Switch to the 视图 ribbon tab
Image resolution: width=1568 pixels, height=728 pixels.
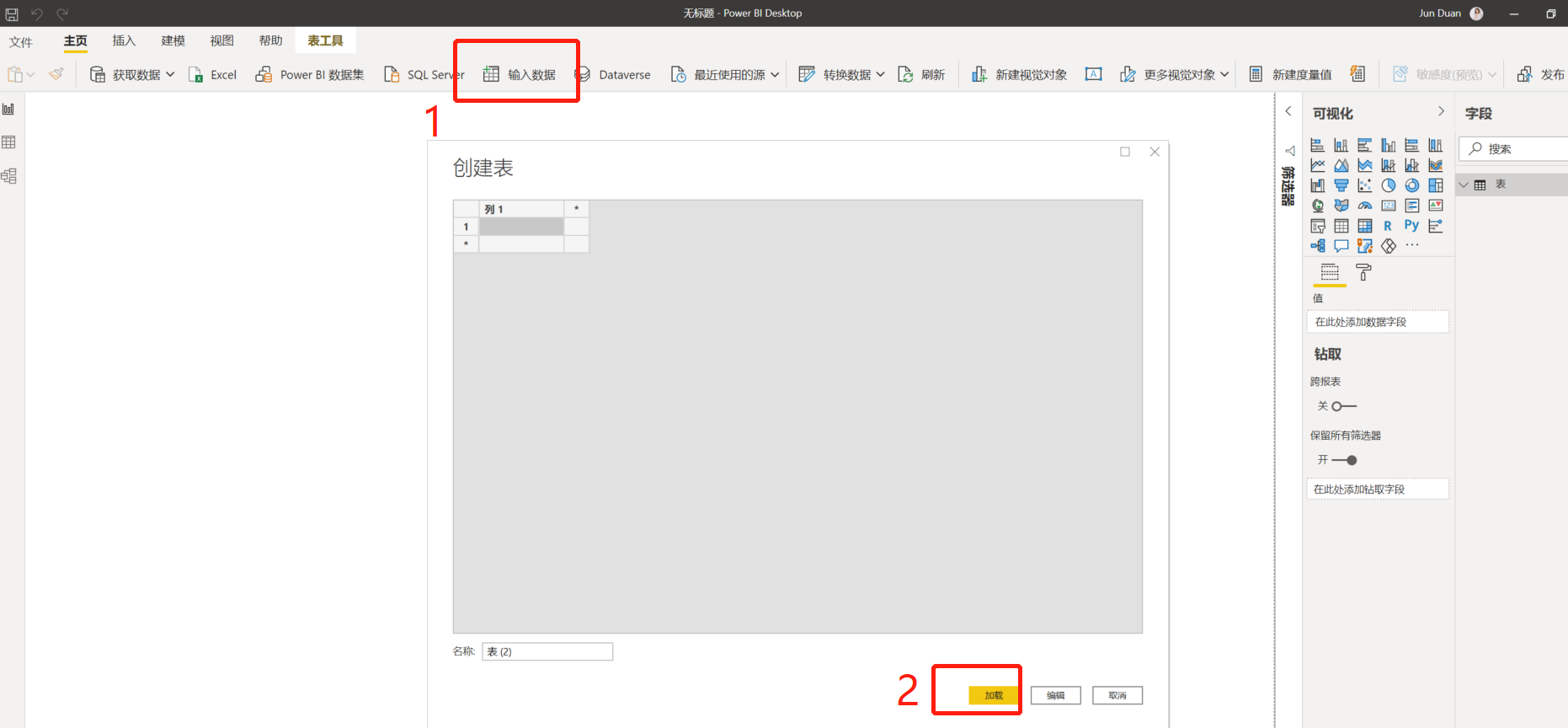pyautogui.click(x=221, y=40)
